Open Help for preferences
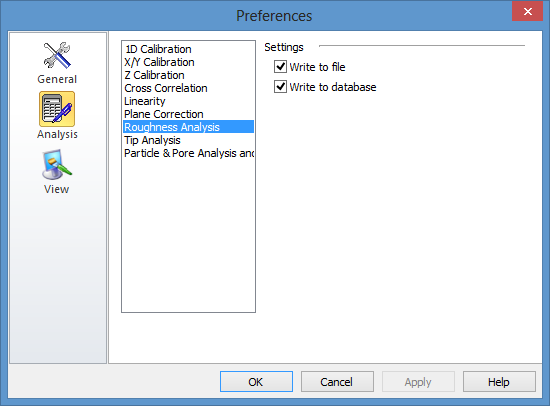Screen dimensions: 550x406 499,381
